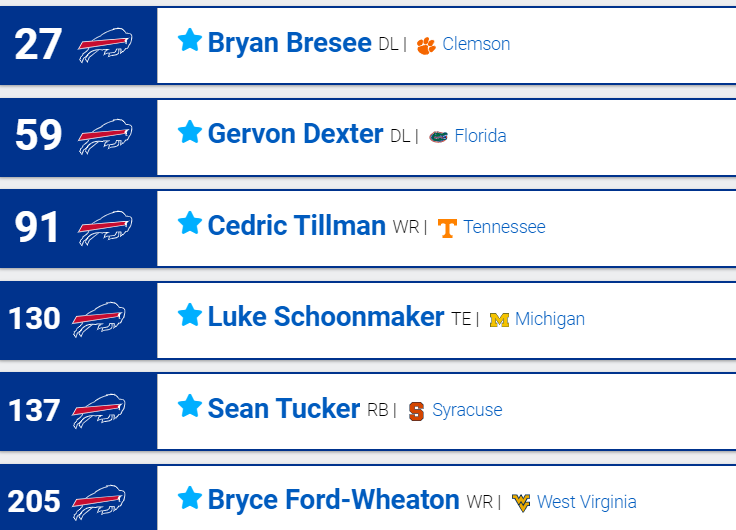Click the Michigan M logo
The image size is (736, 530).
(x=499, y=320)
